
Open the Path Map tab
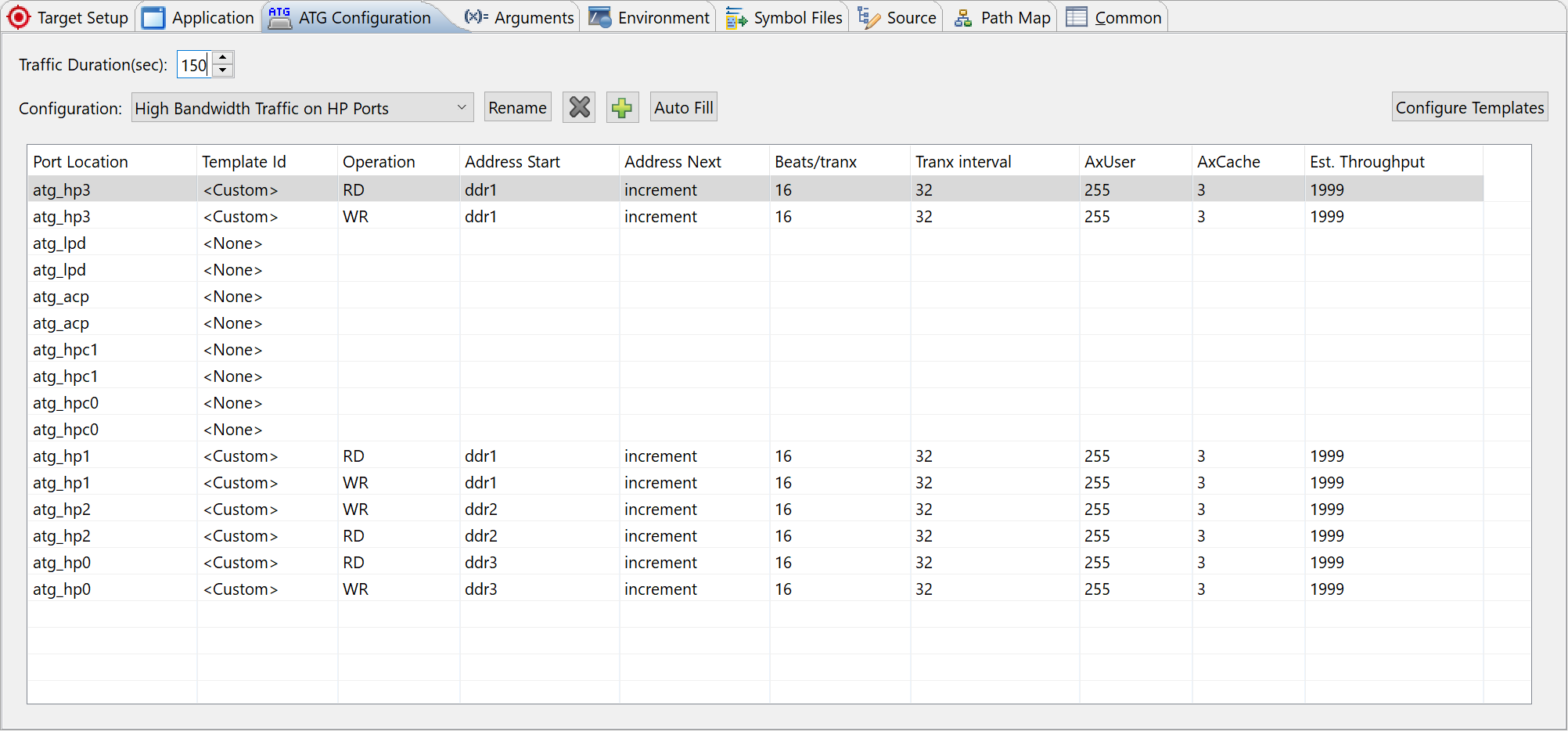click(x=1002, y=17)
